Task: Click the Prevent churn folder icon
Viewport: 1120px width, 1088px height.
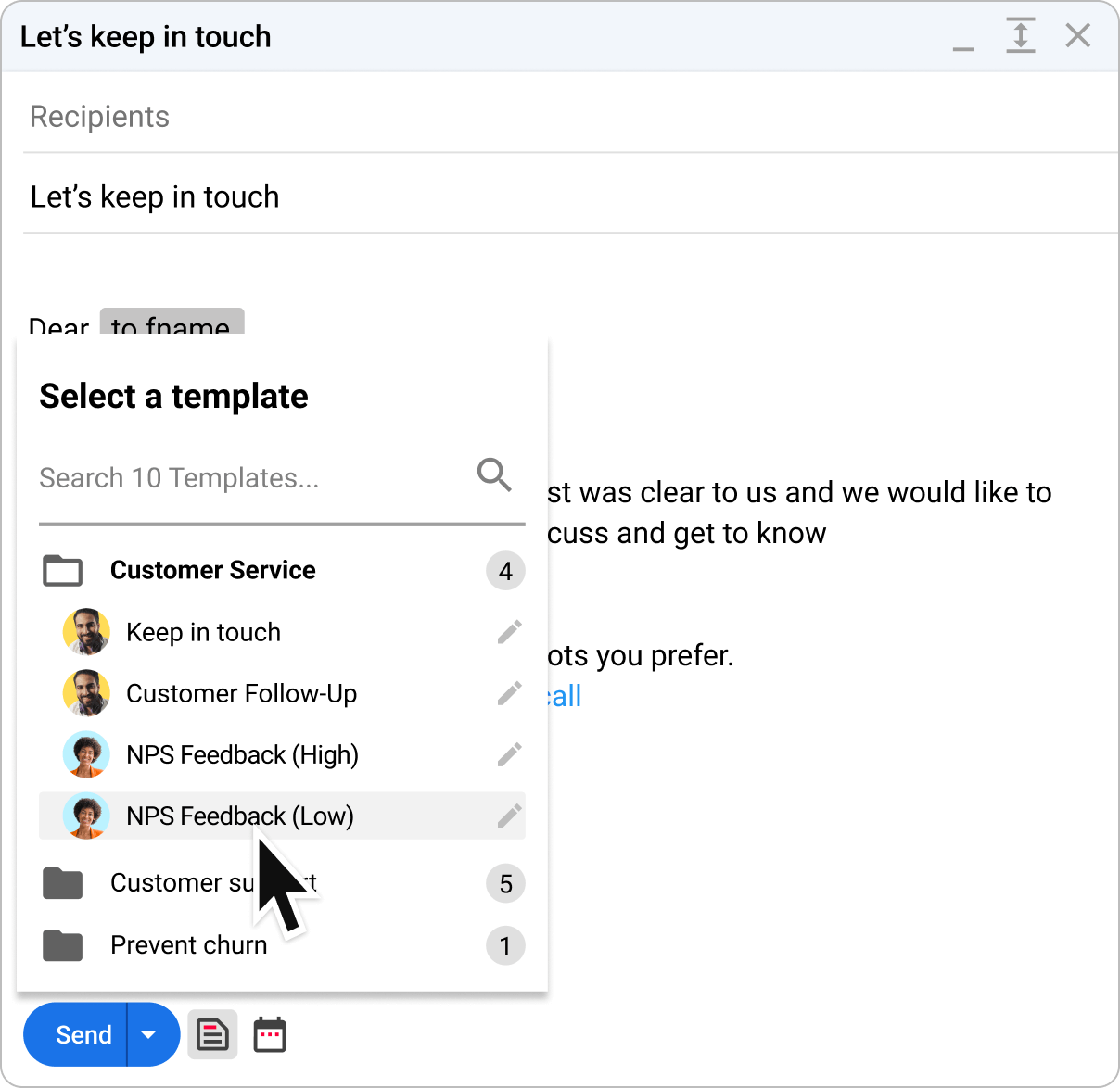Action: tap(62, 944)
